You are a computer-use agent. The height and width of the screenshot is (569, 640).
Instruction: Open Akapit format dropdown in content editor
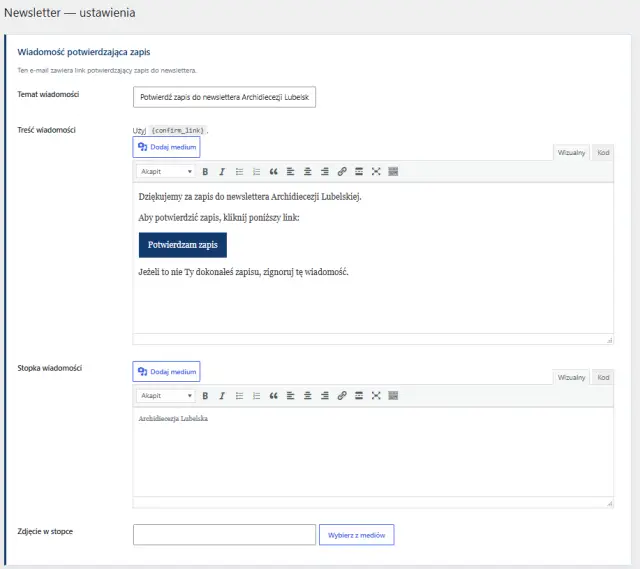click(166, 171)
